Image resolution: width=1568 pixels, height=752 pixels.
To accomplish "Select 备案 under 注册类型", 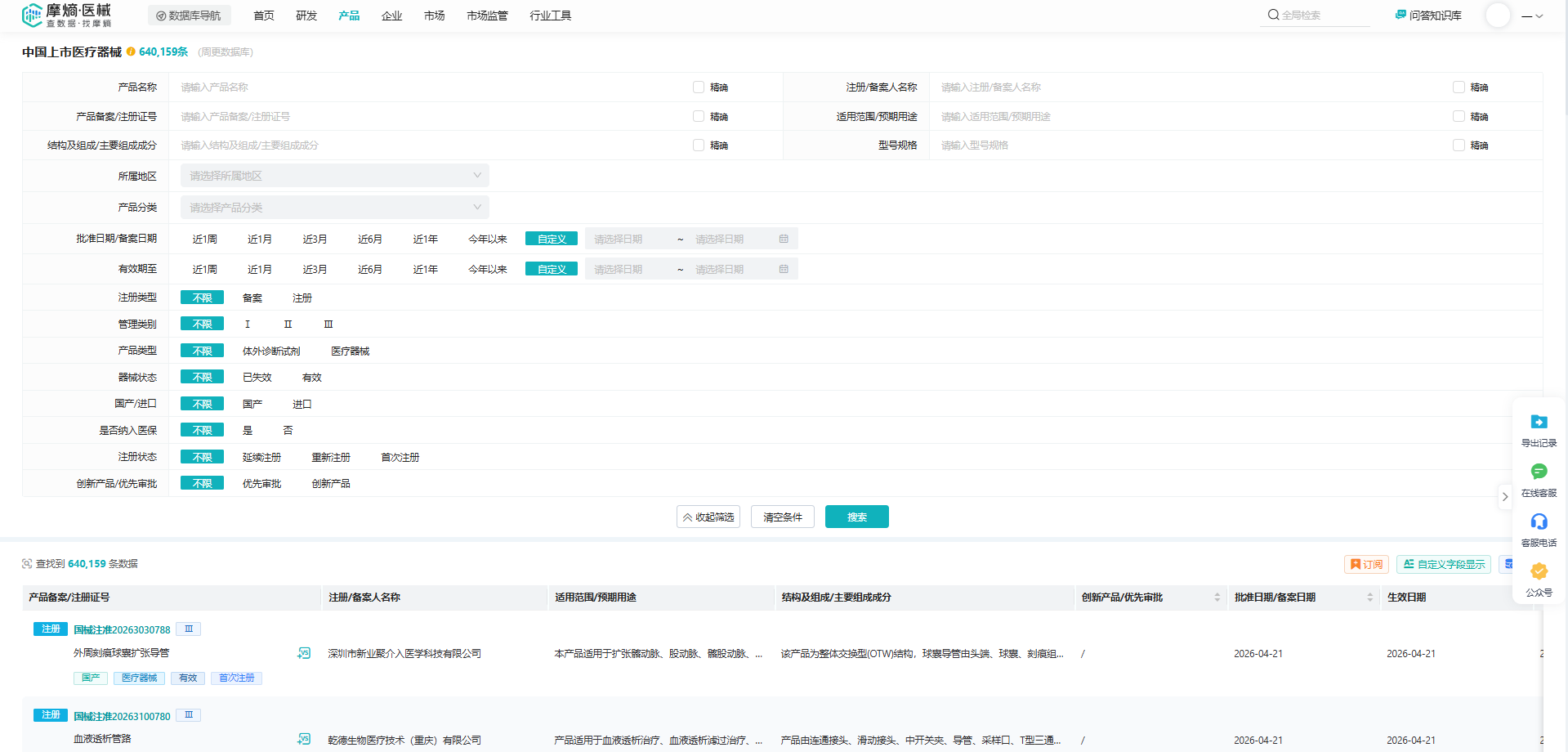I will [x=252, y=298].
